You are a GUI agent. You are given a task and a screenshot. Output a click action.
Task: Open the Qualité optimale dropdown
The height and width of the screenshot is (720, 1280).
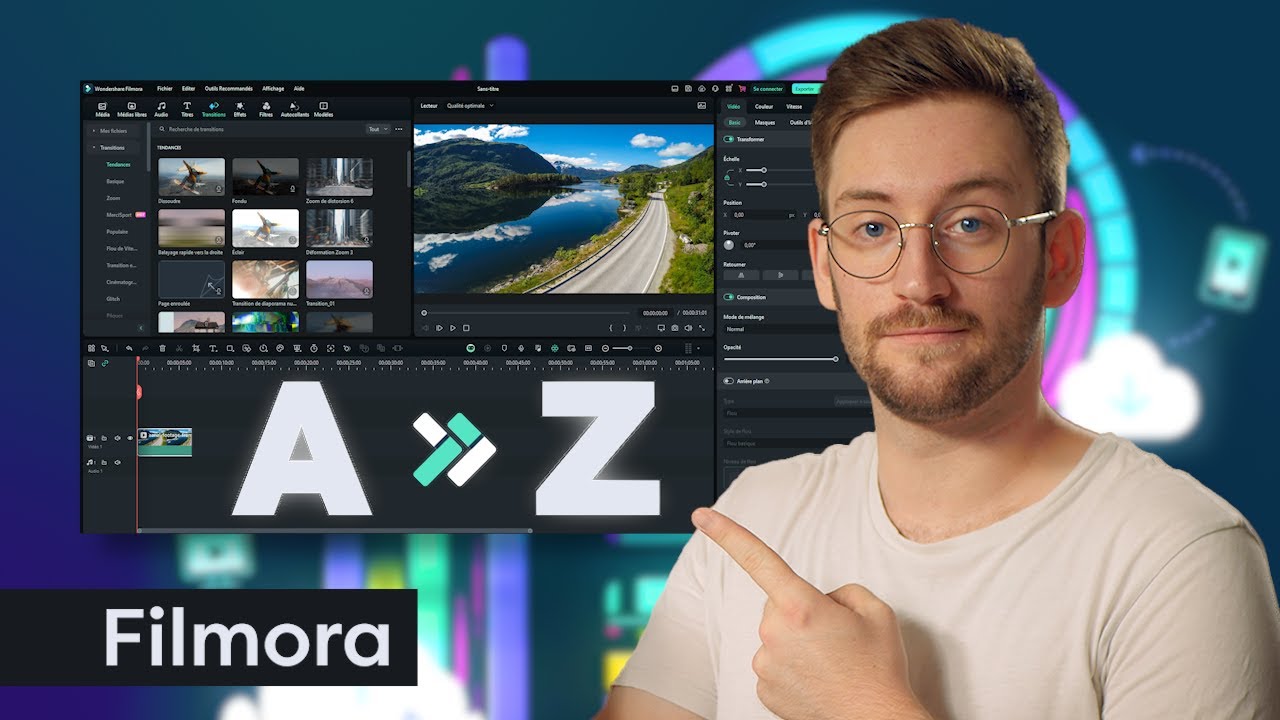pos(469,105)
